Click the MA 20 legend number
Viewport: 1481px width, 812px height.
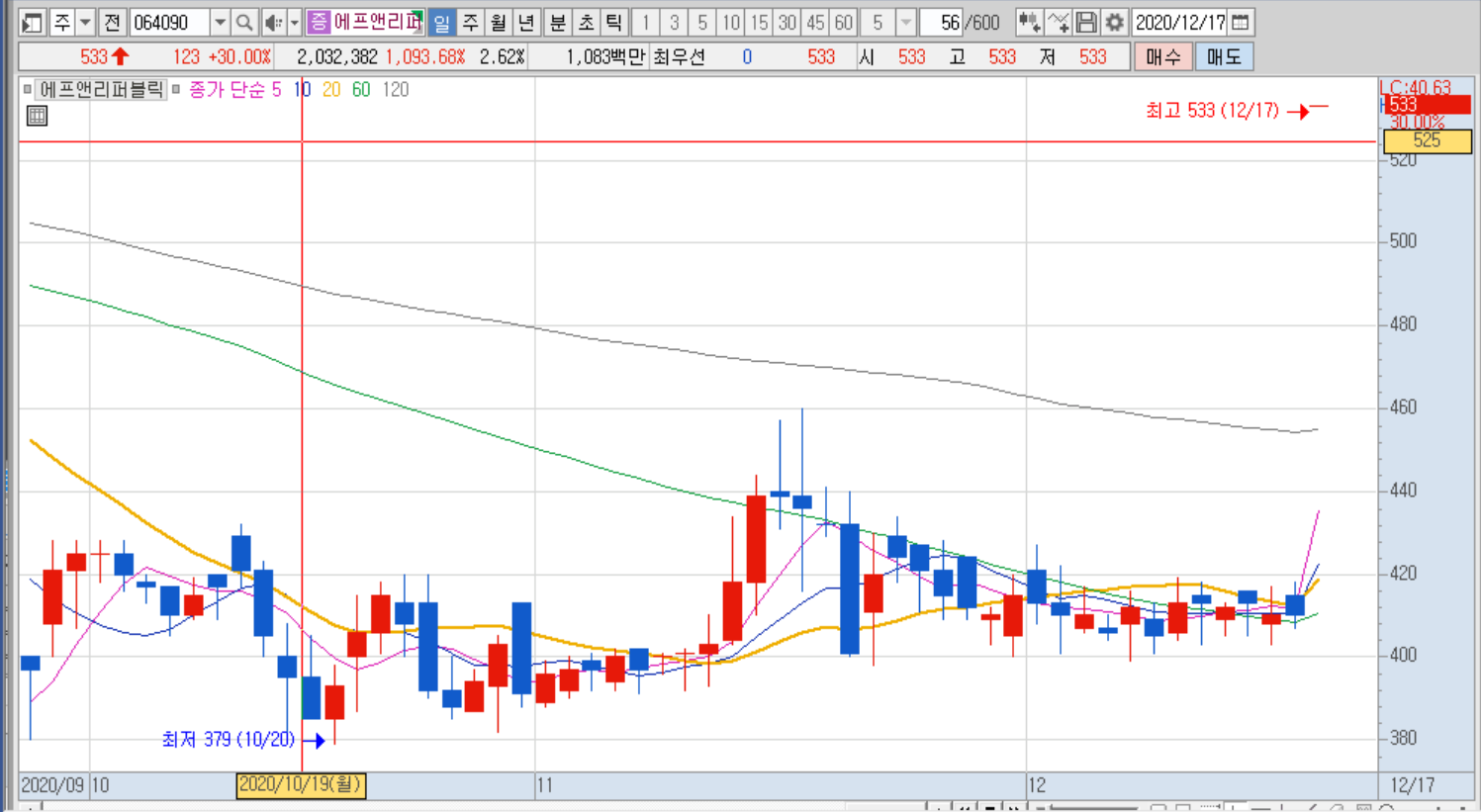coord(330,90)
